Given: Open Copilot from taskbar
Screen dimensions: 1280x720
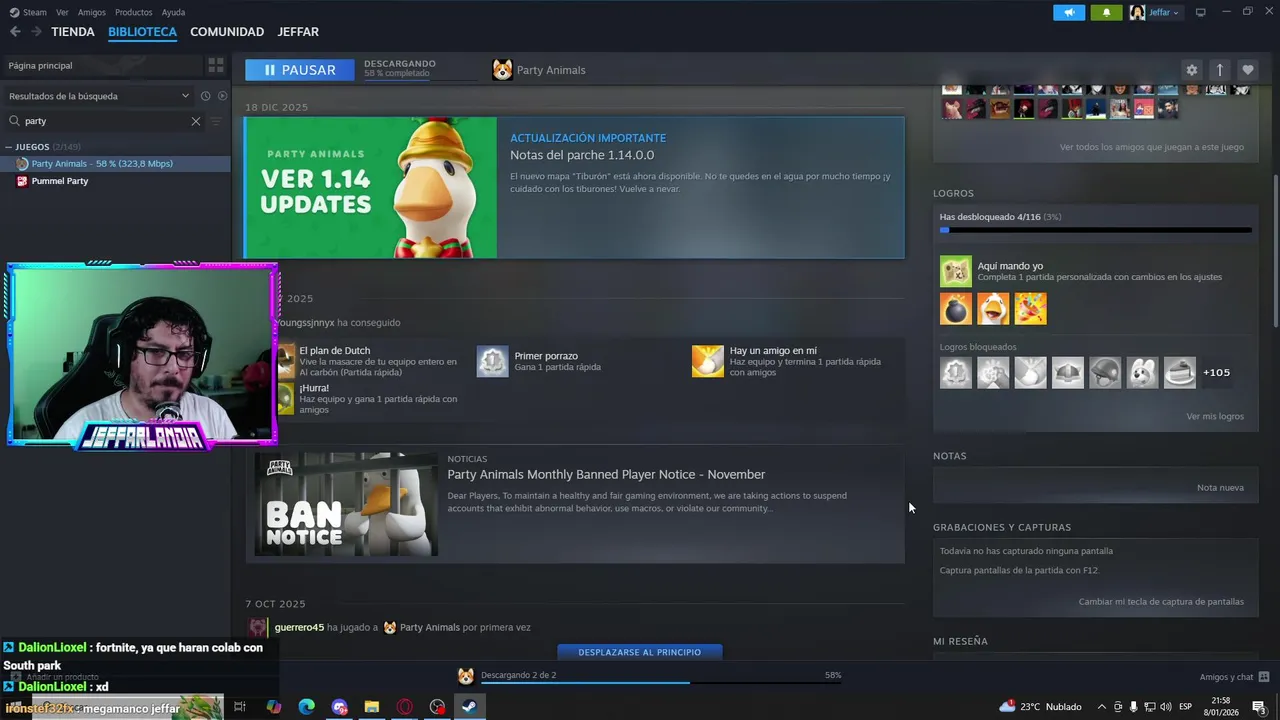Looking at the screenshot, I should pyautogui.click(x=274, y=707).
